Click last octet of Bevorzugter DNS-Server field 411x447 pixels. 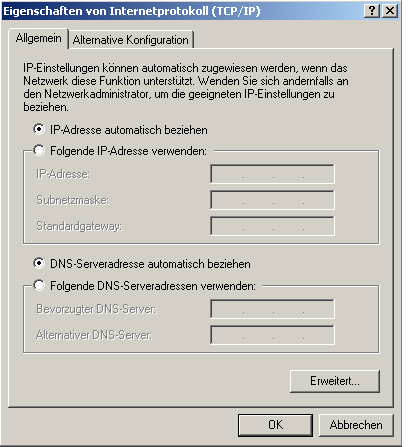point(318,309)
